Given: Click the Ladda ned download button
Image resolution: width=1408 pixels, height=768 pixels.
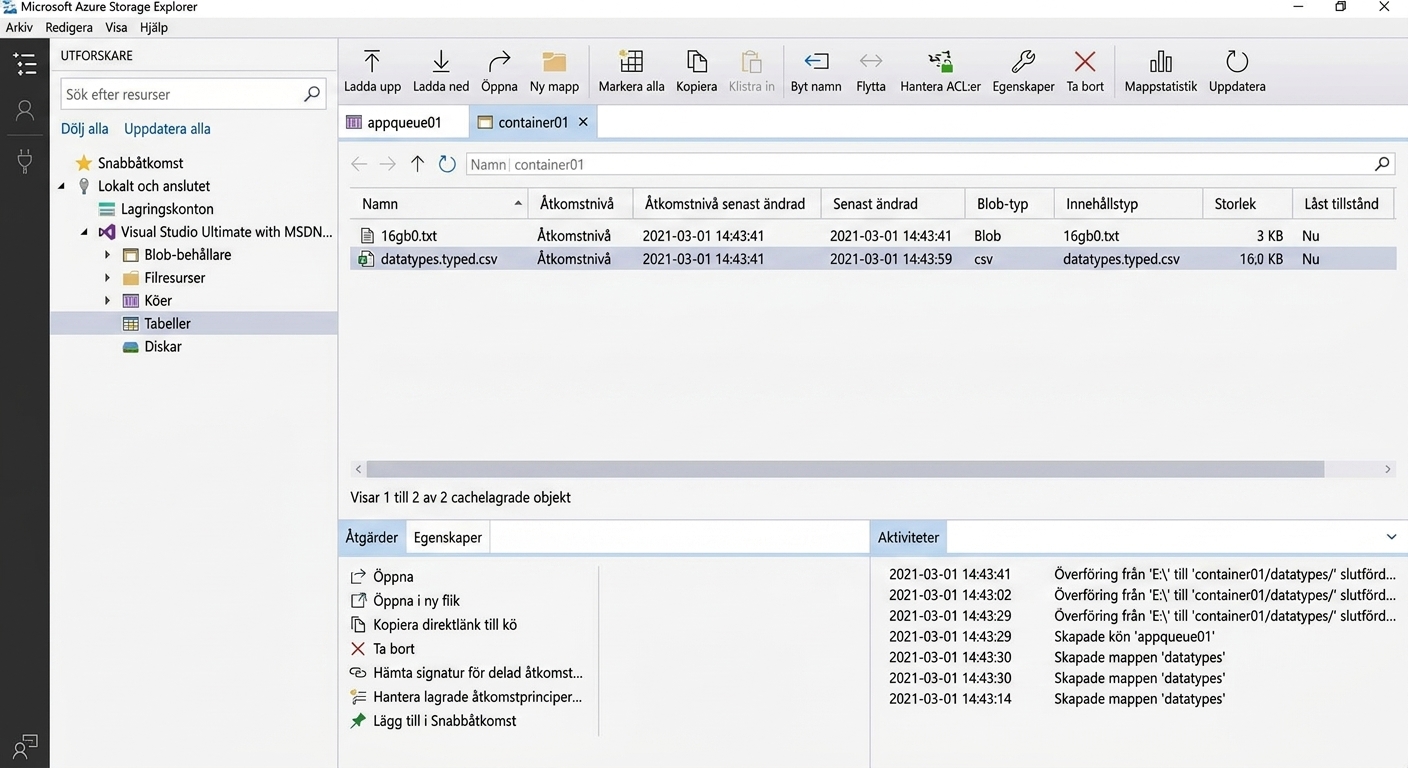Looking at the screenshot, I should pyautogui.click(x=441, y=72).
